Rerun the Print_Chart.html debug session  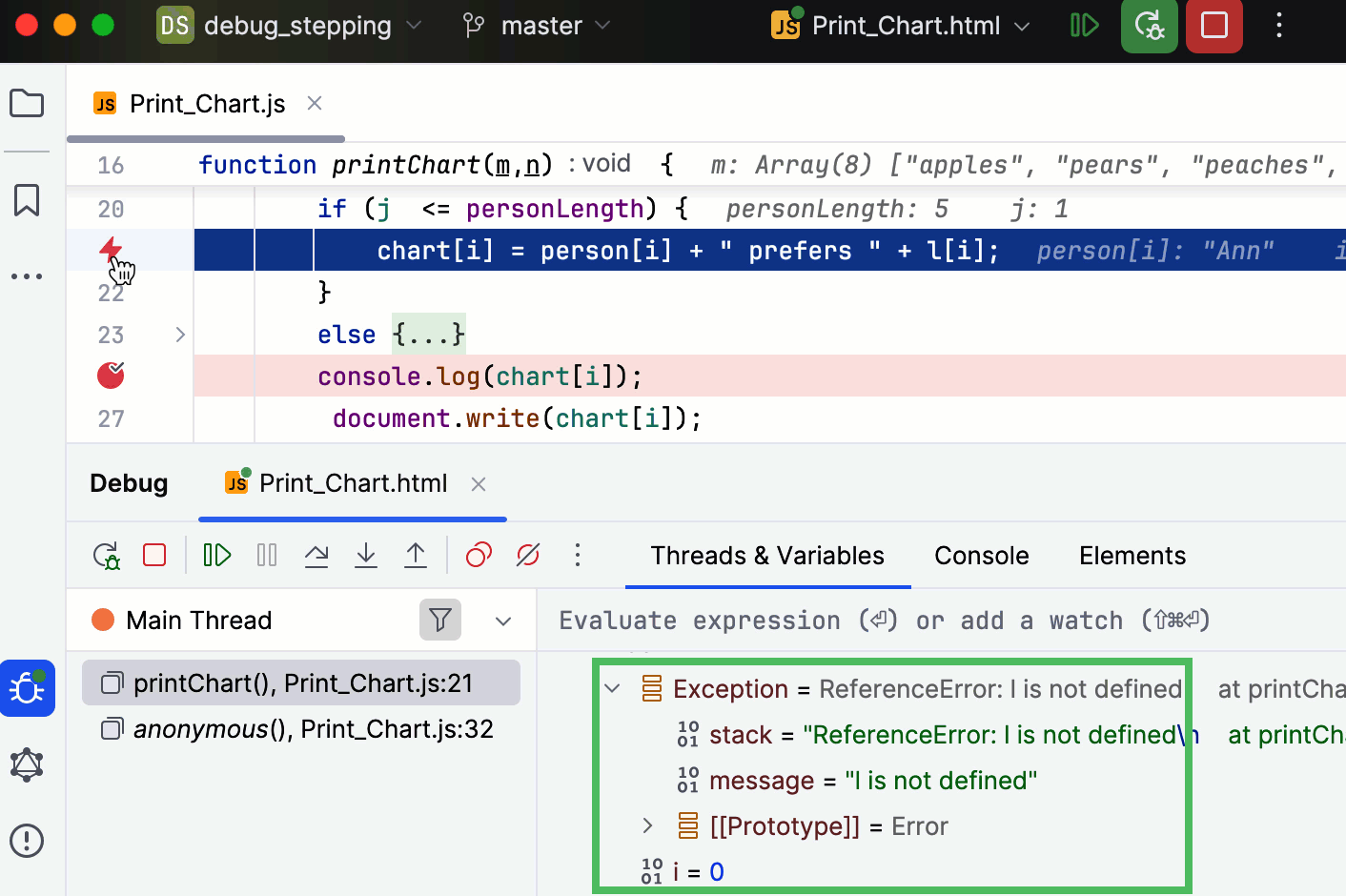click(x=107, y=555)
